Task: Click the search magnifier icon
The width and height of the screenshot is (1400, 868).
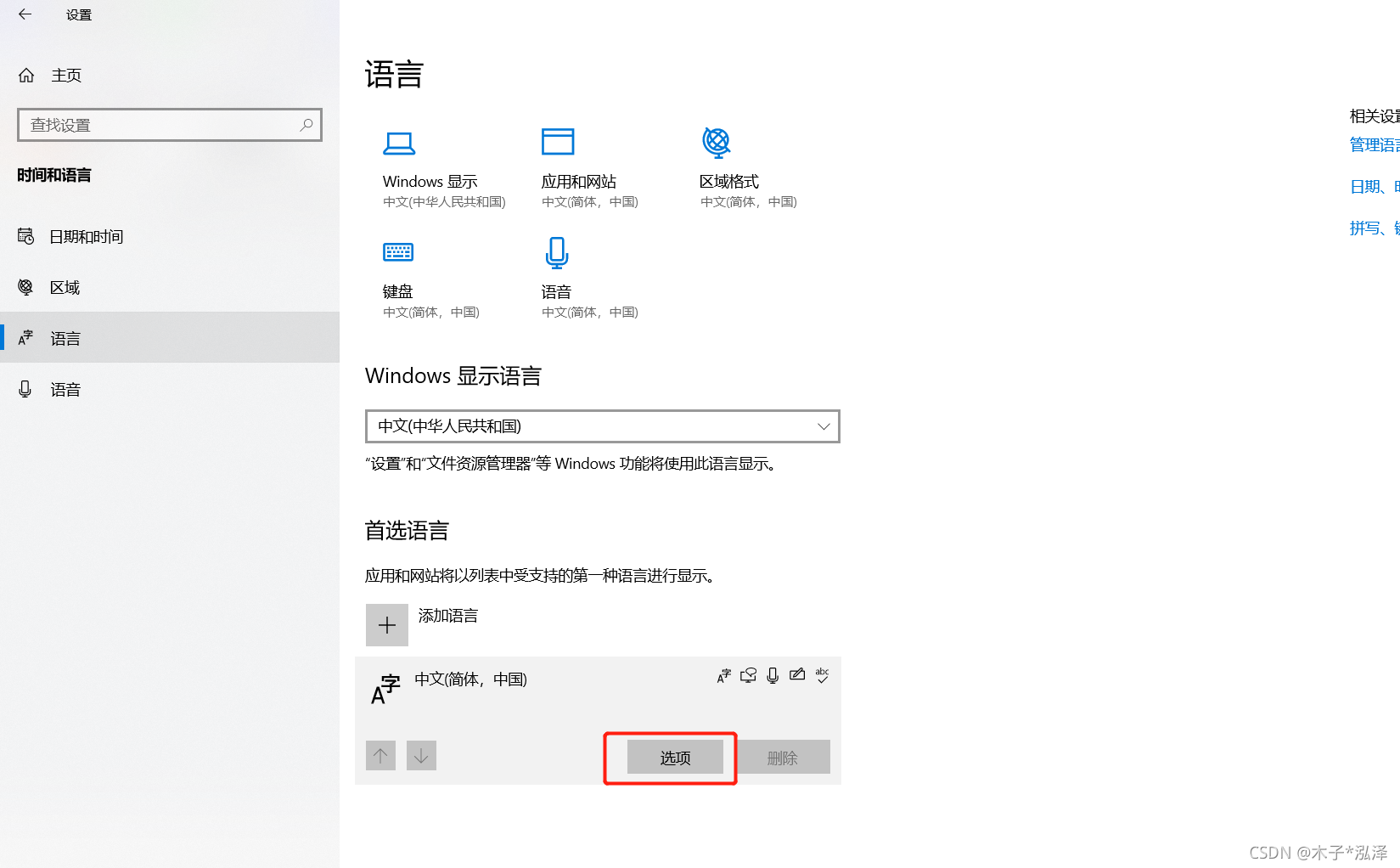Action: pos(306,125)
